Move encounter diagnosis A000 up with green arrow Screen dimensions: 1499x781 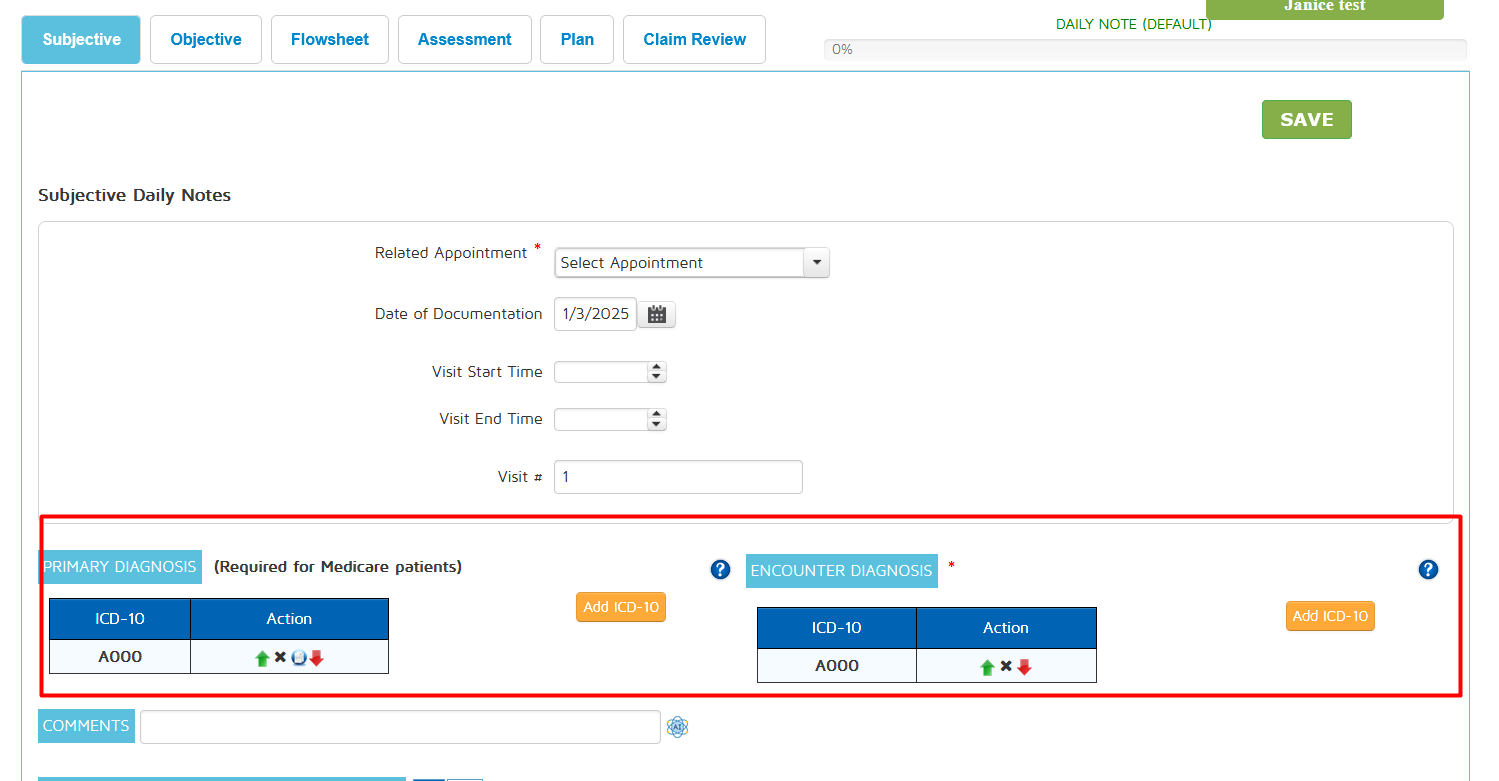tap(987, 667)
